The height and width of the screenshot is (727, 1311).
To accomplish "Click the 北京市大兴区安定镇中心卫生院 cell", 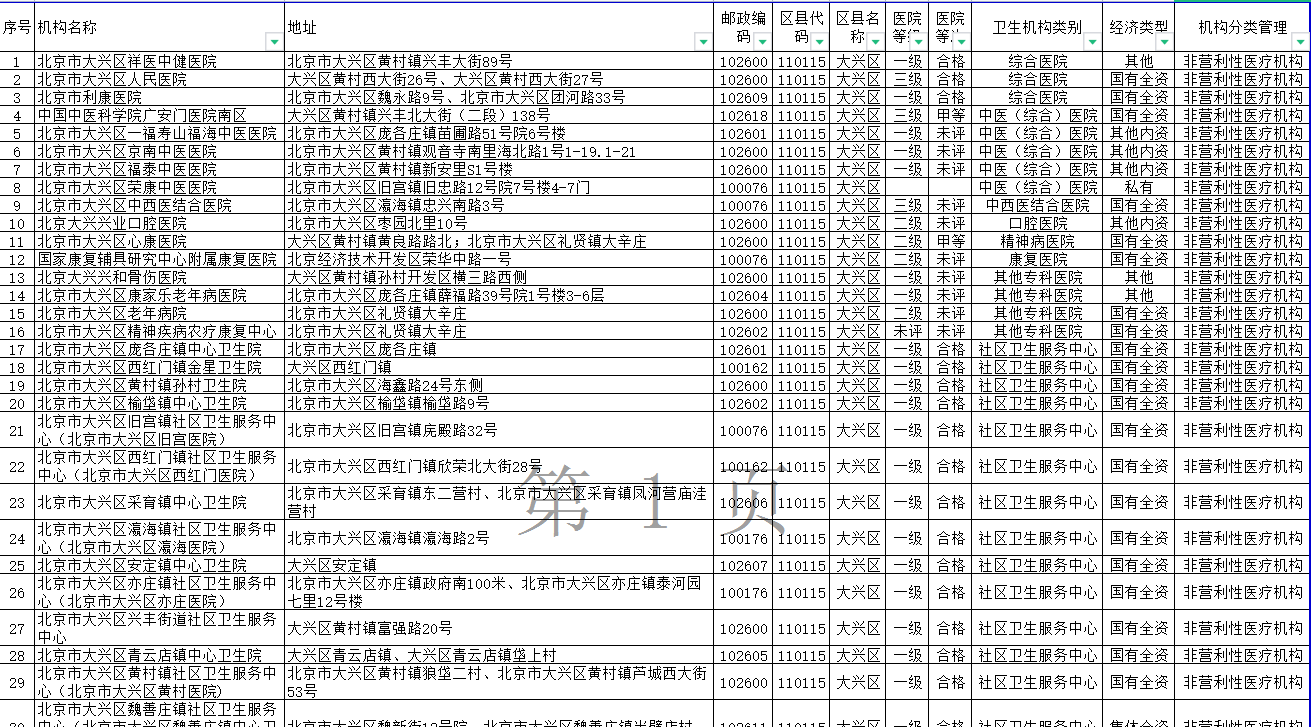I will coord(142,565).
